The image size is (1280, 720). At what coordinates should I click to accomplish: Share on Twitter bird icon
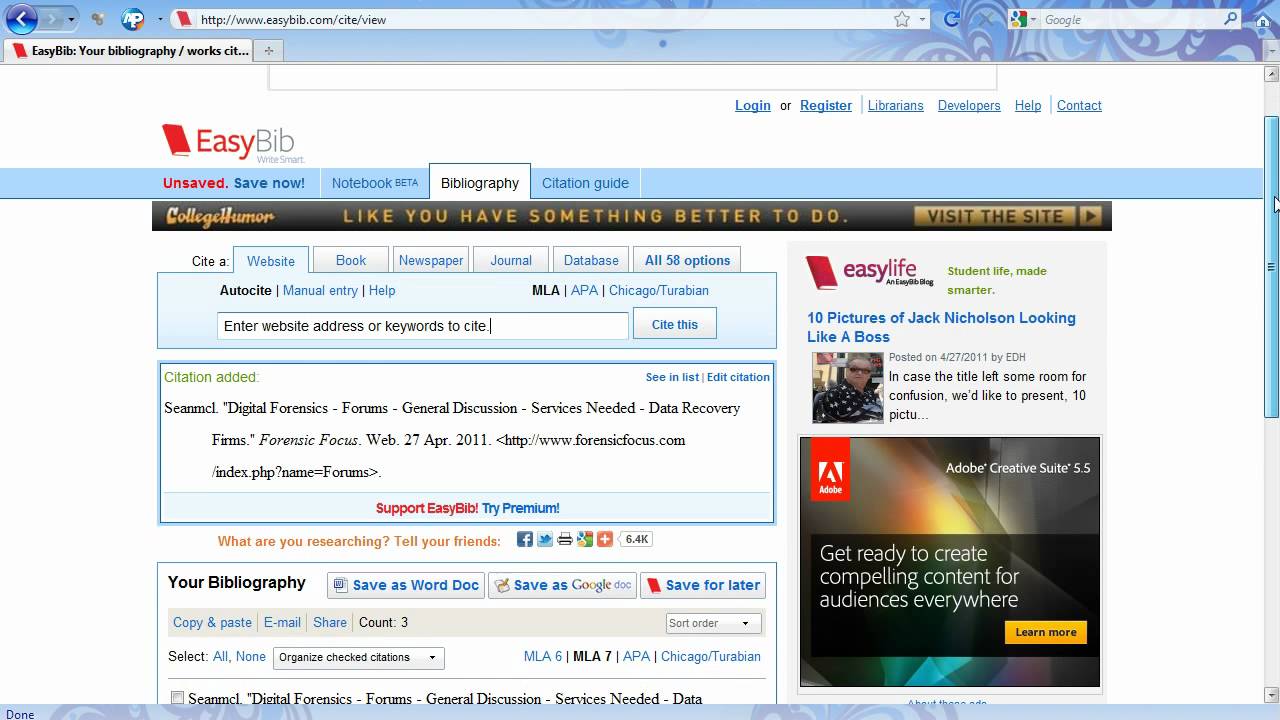point(545,539)
